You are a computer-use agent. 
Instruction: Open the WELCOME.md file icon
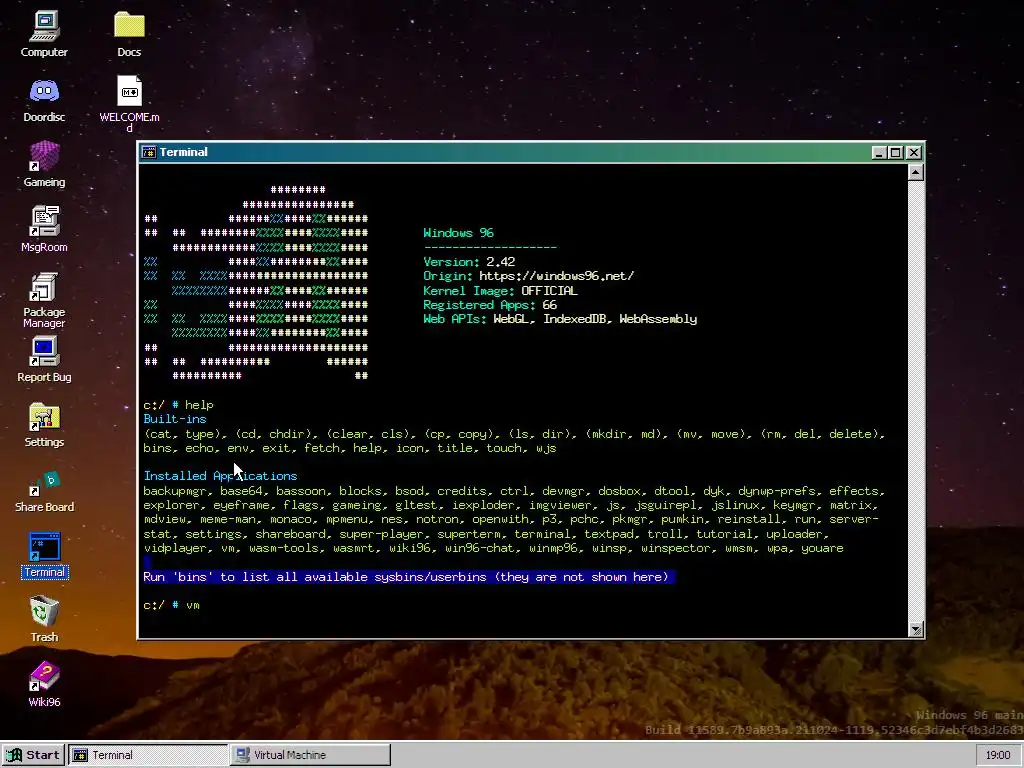[x=129, y=103]
